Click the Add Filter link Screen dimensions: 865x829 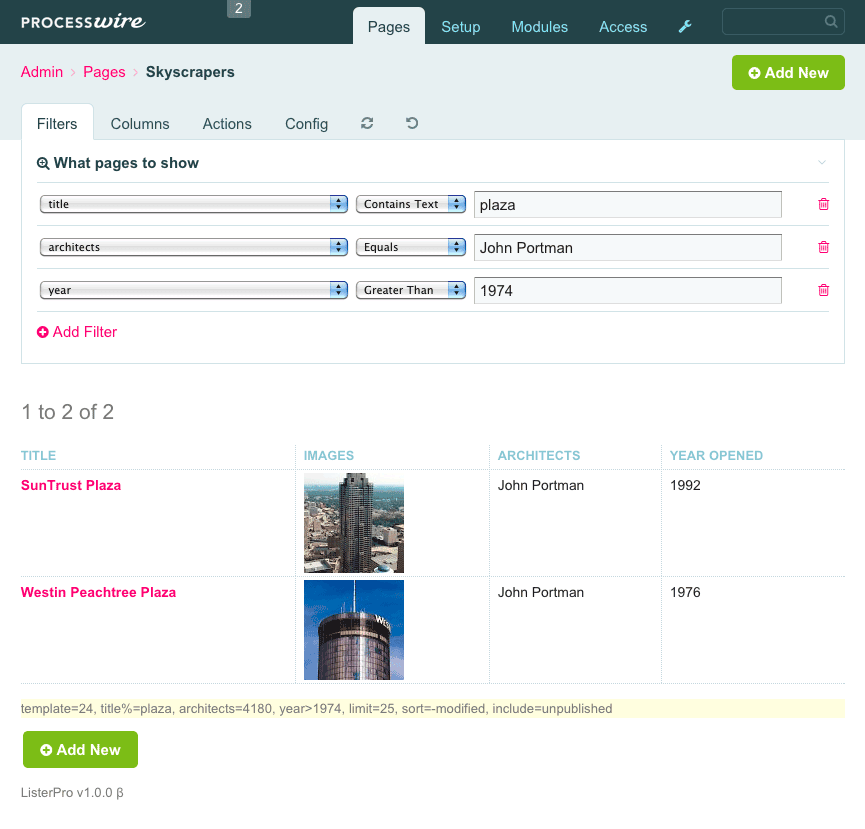[x=77, y=332]
